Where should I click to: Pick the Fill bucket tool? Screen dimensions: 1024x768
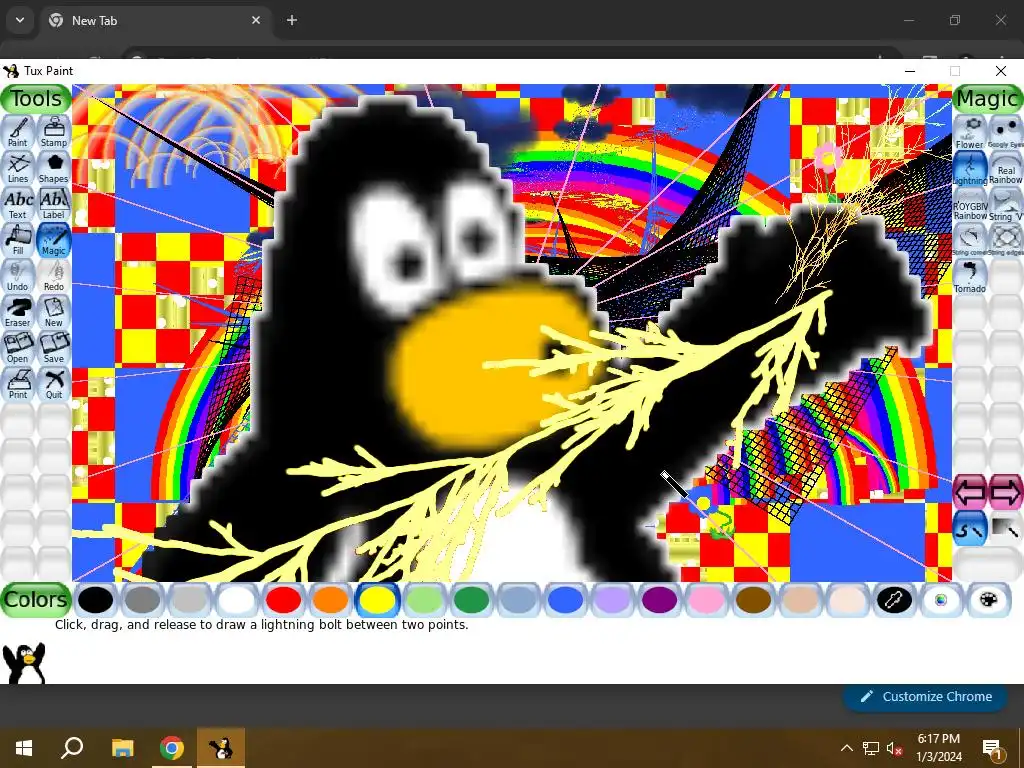[18, 240]
